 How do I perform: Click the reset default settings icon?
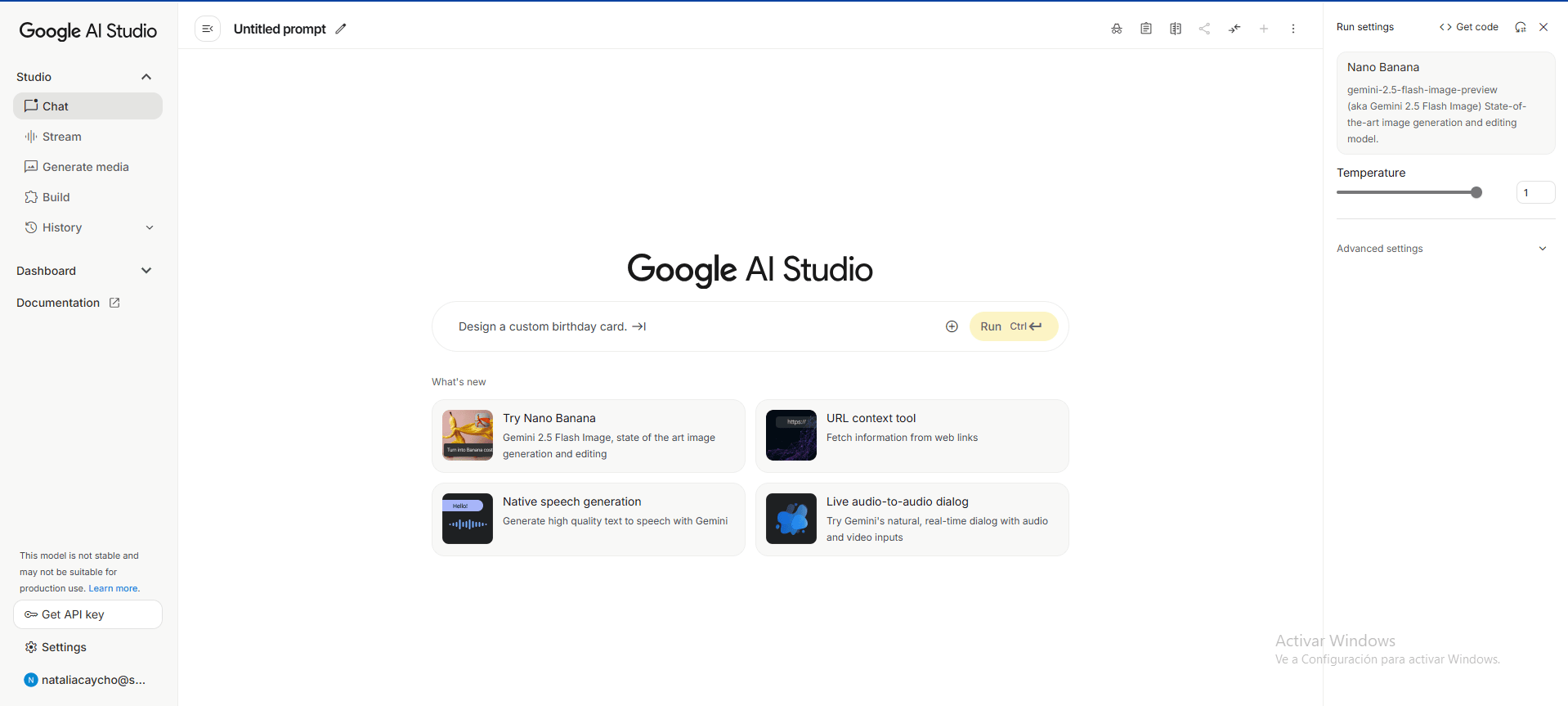[x=1521, y=27]
